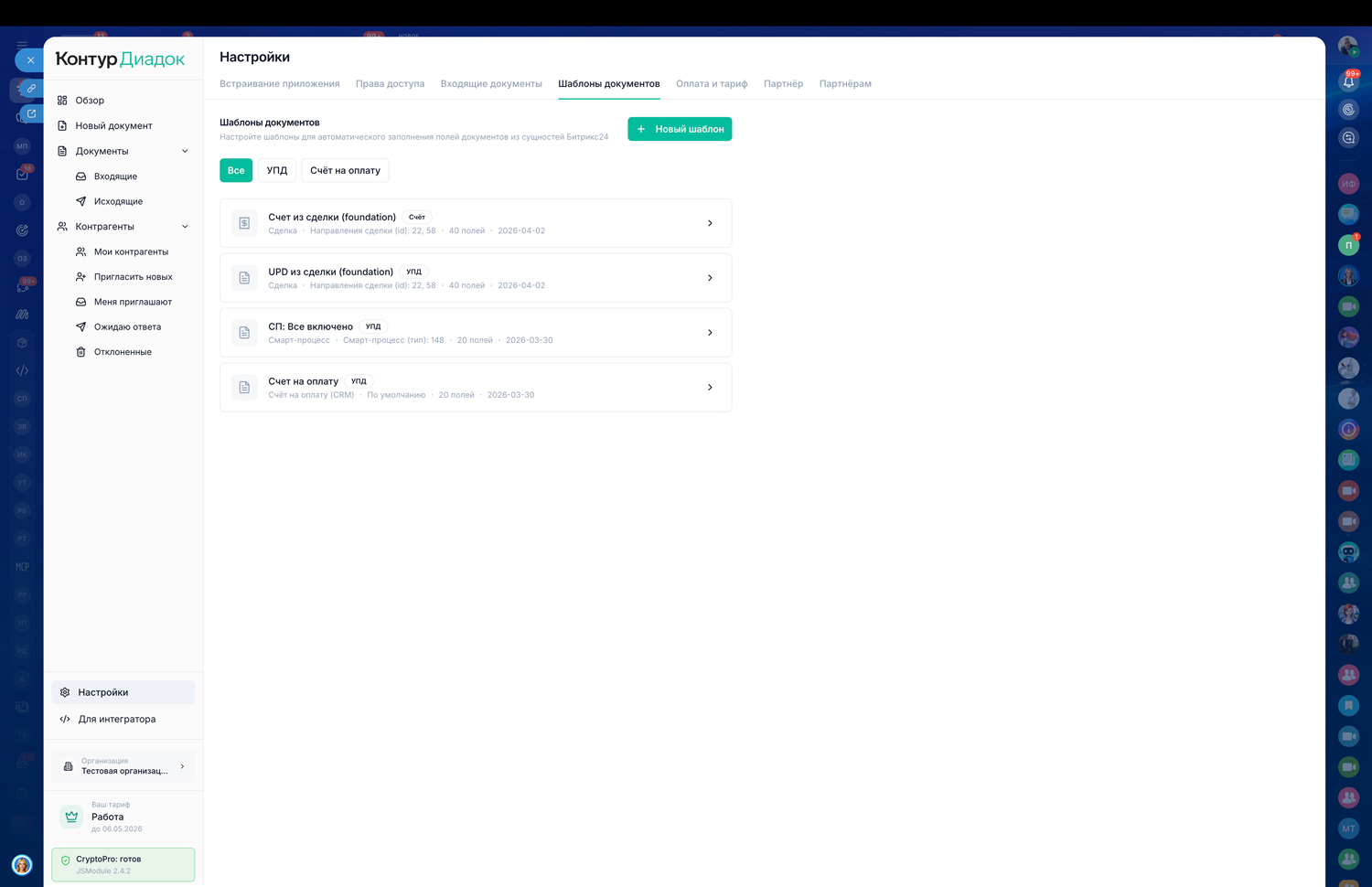1372x887 pixels.
Task: Select the Мои контрагенты people icon
Action: tap(80, 251)
